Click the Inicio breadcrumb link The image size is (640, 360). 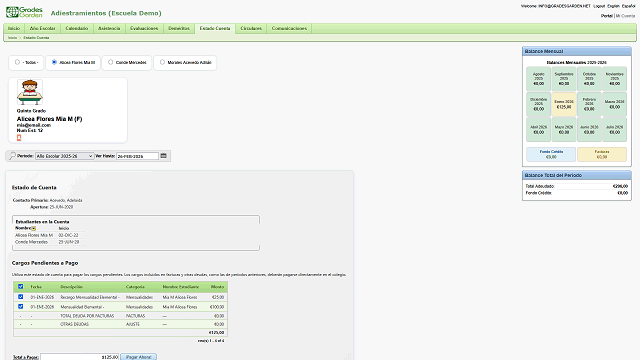point(13,38)
